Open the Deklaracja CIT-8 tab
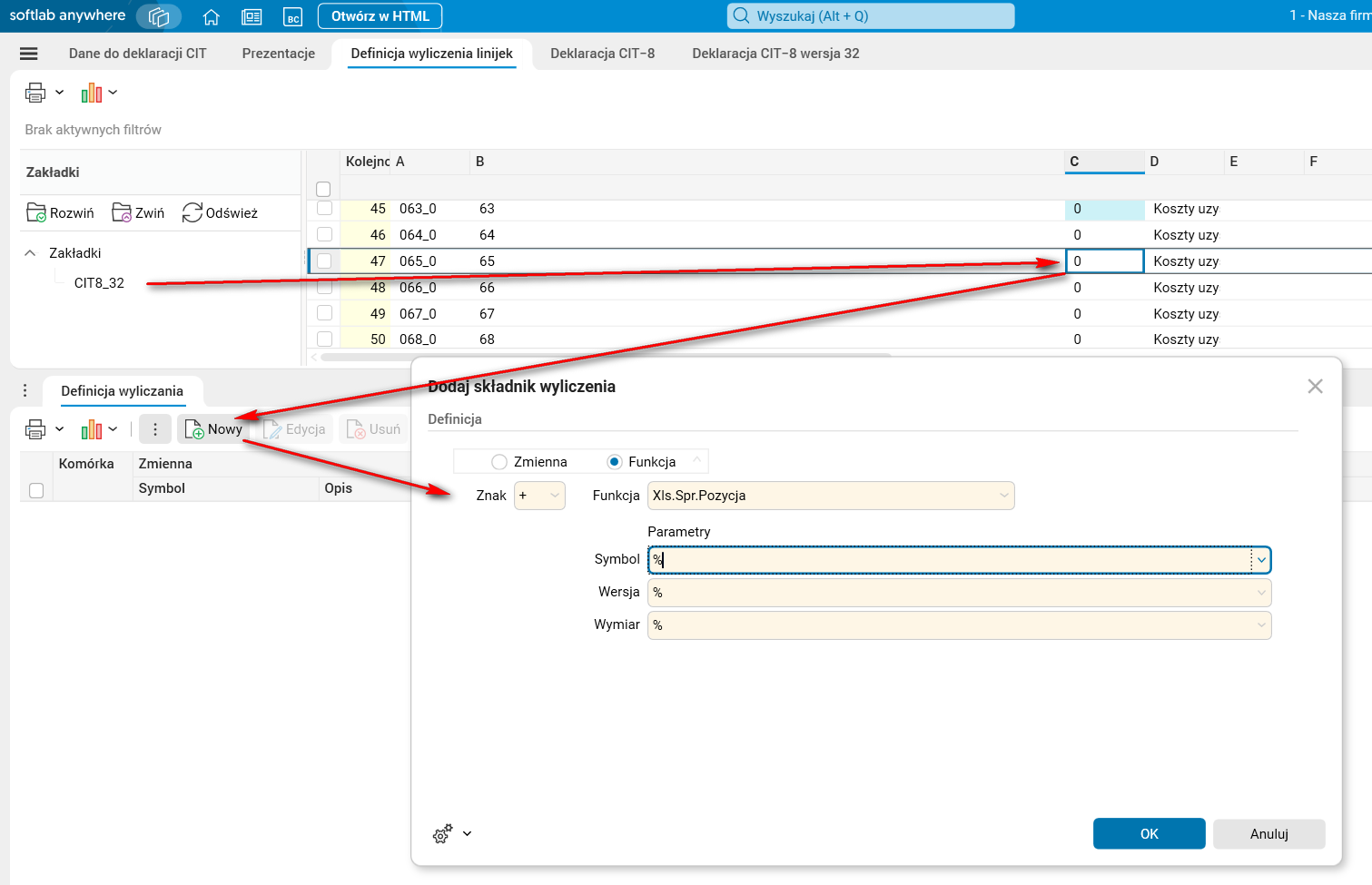 coord(603,54)
